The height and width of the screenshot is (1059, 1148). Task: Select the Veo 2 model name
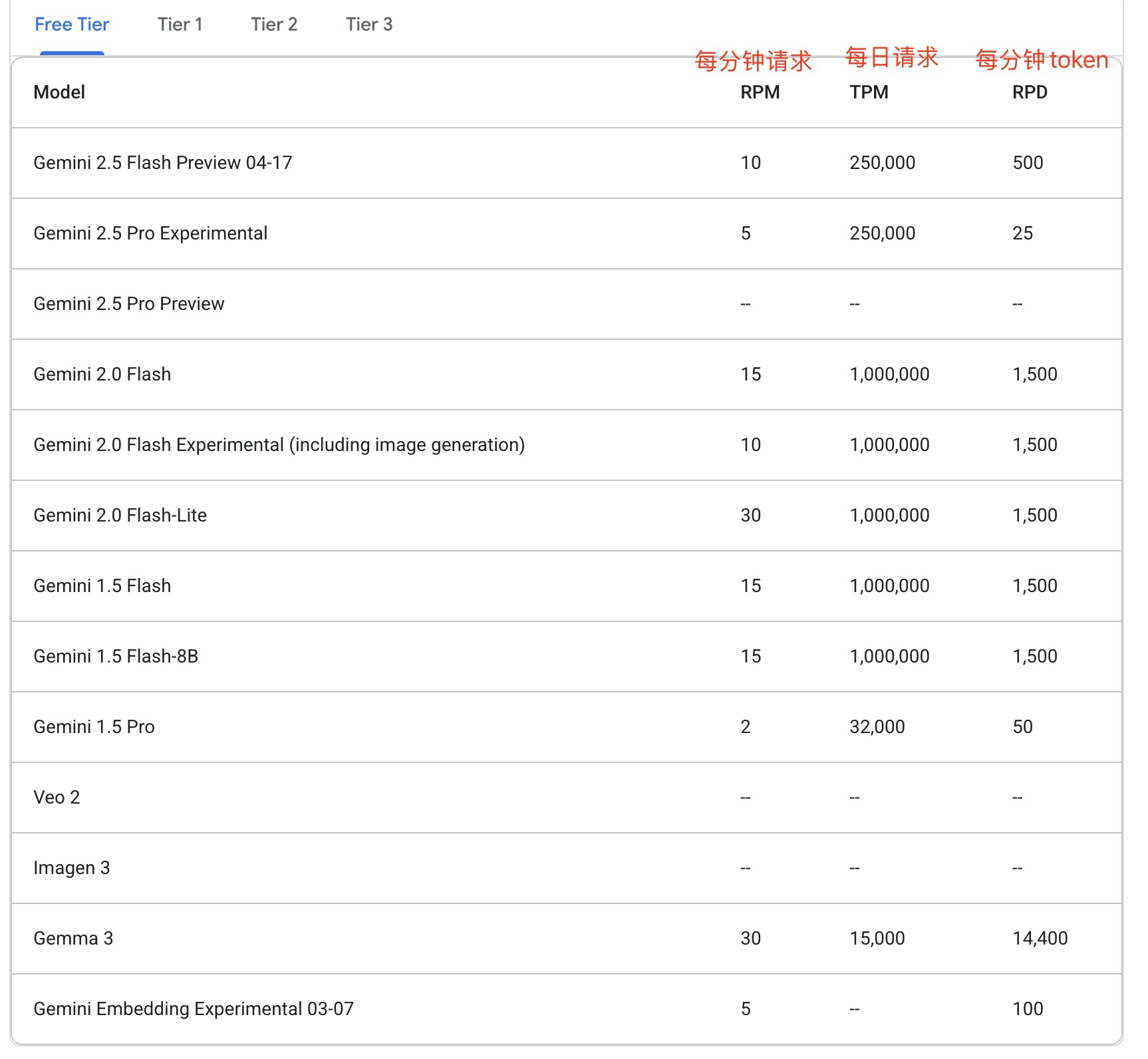click(57, 797)
